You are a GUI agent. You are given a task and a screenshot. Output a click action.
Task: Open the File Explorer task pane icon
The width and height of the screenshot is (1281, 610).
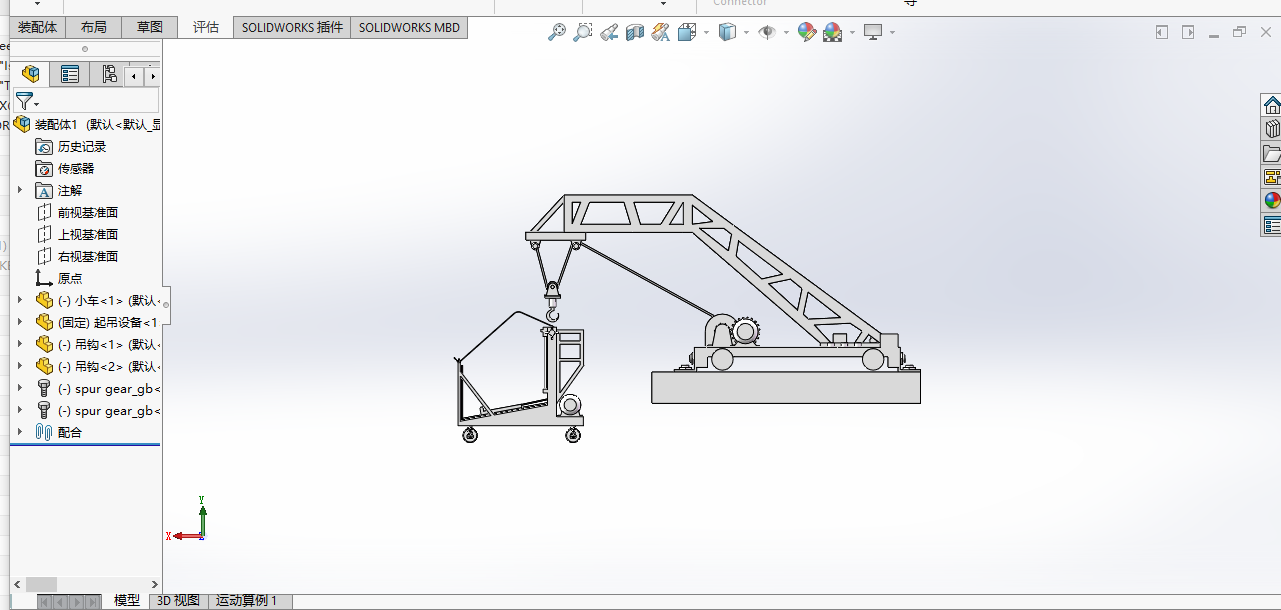tap(1272, 153)
